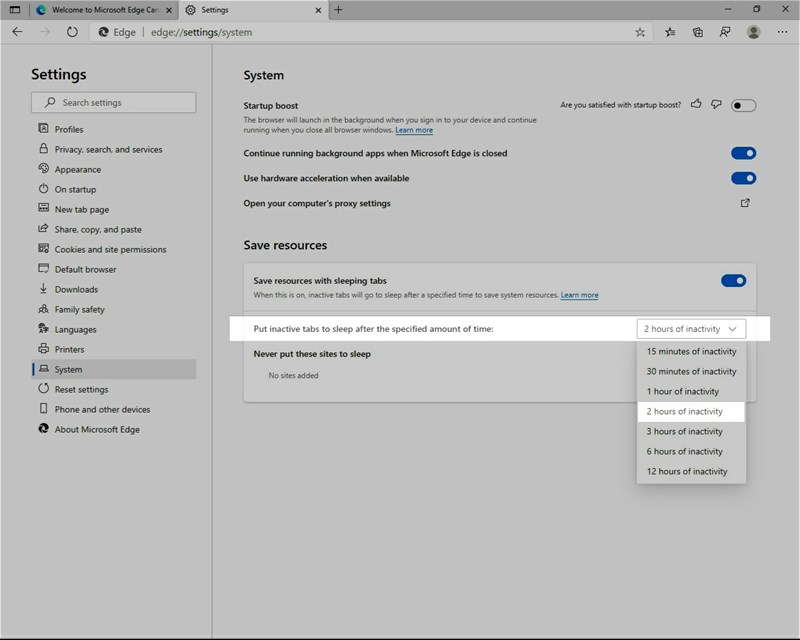Select 15 minutes of inactivity

pyautogui.click(x=691, y=351)
